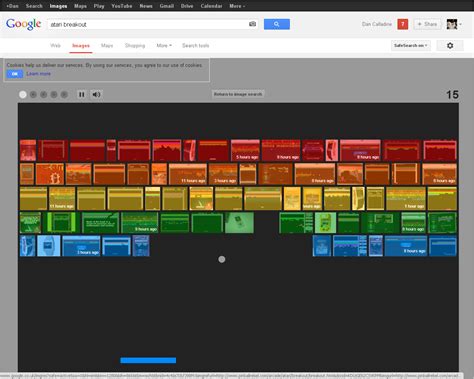Click red brick labeled 5 hours ago
Viewport: 474px width, 379px height.
245,151
